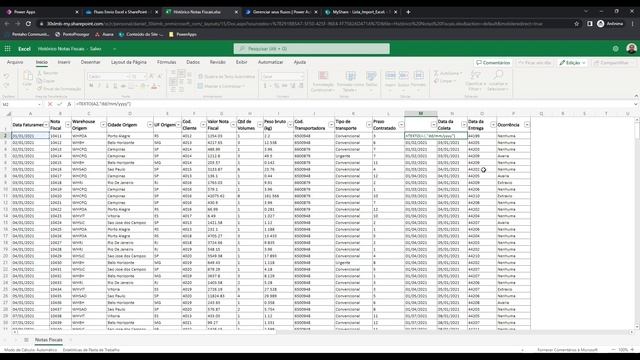This screenshot has height=360, width=640.
Task: Click into the formula bar text
Action: pyautogui.click(x=351, y=104)
